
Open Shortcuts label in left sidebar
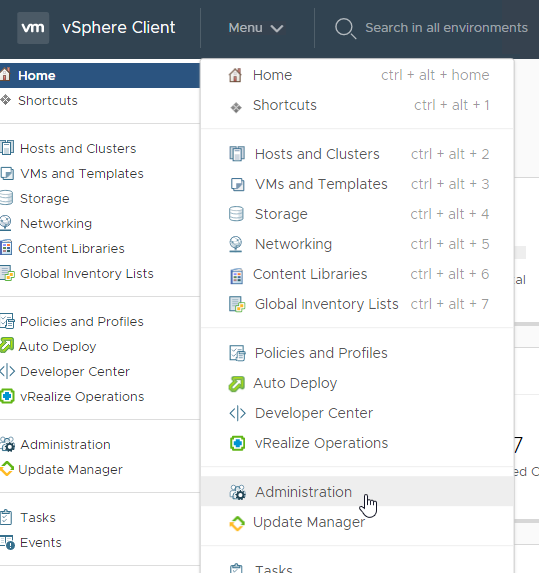point(48,100)
